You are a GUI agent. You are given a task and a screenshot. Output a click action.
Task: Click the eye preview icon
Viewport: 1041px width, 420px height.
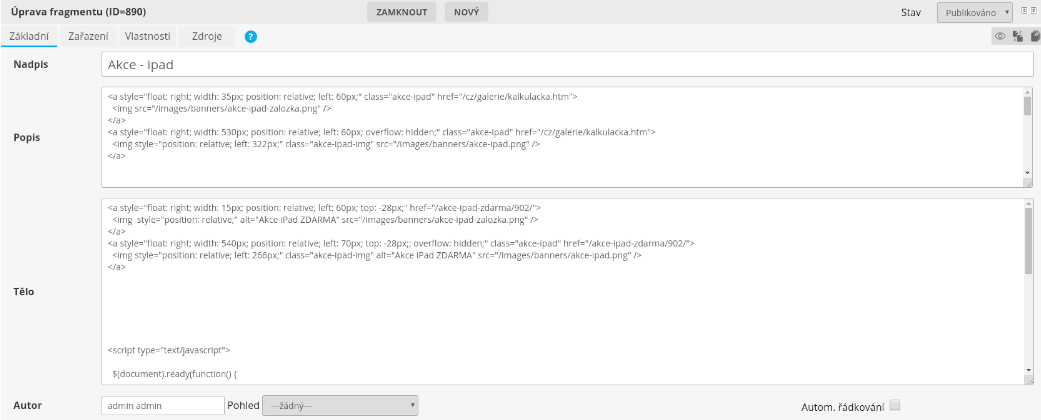point(999,36)
